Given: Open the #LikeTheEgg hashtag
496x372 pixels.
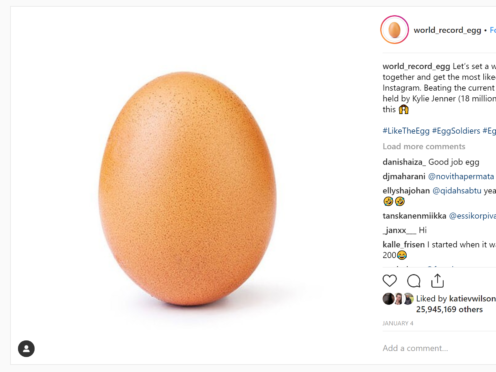Looking at the screenshot, I should point(406,131).
